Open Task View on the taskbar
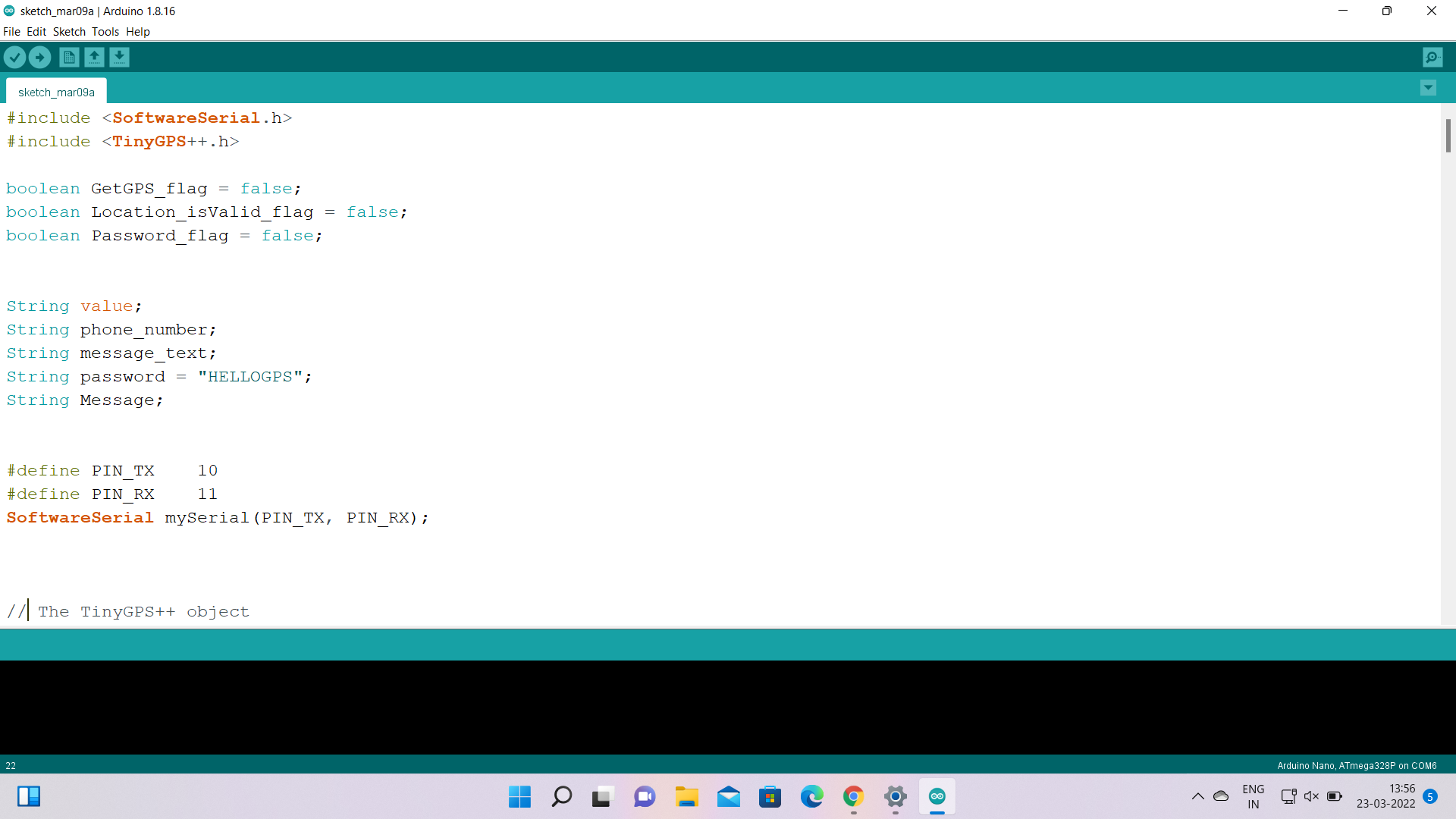Image resolution: width=1456 pixels, height=819 pixels. [x=603, y=797]
